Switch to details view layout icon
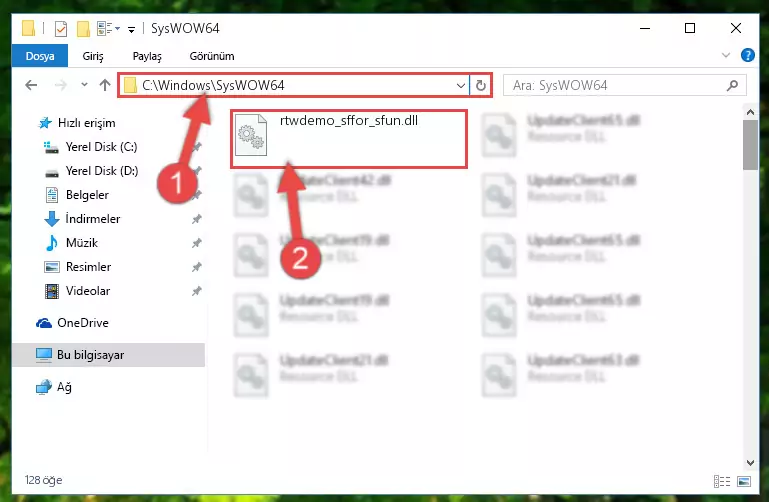The width and height of the screenshot is (769, 502). coord(721,481)
